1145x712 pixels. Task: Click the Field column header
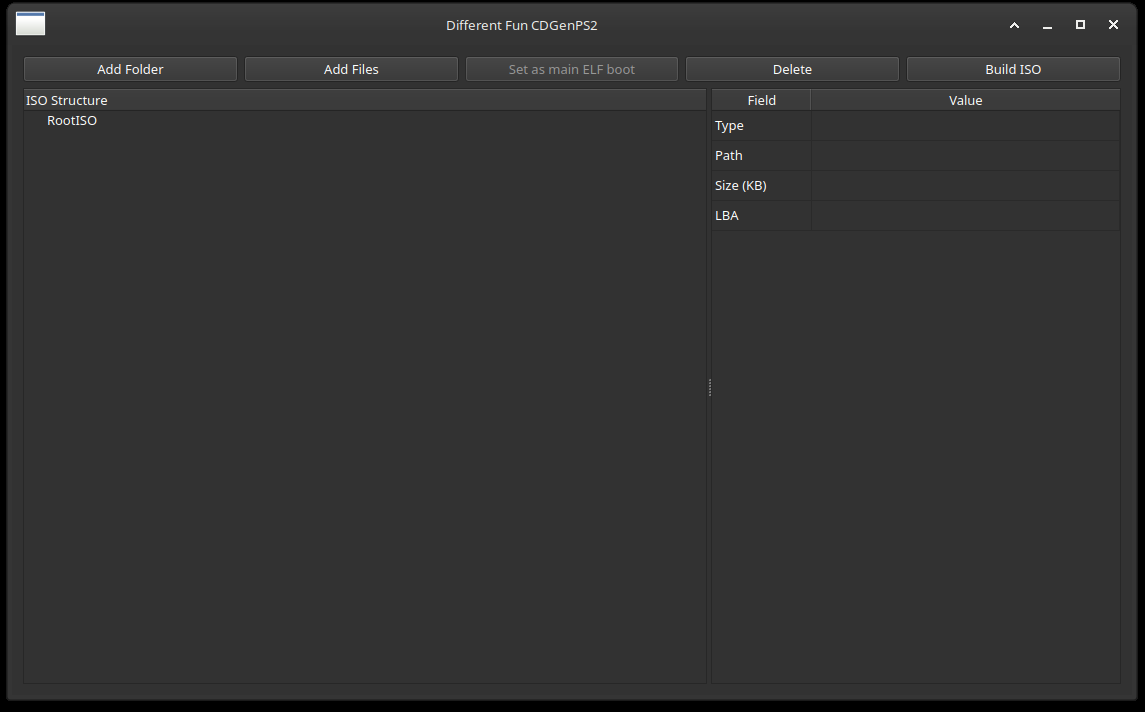click(762, 100)
